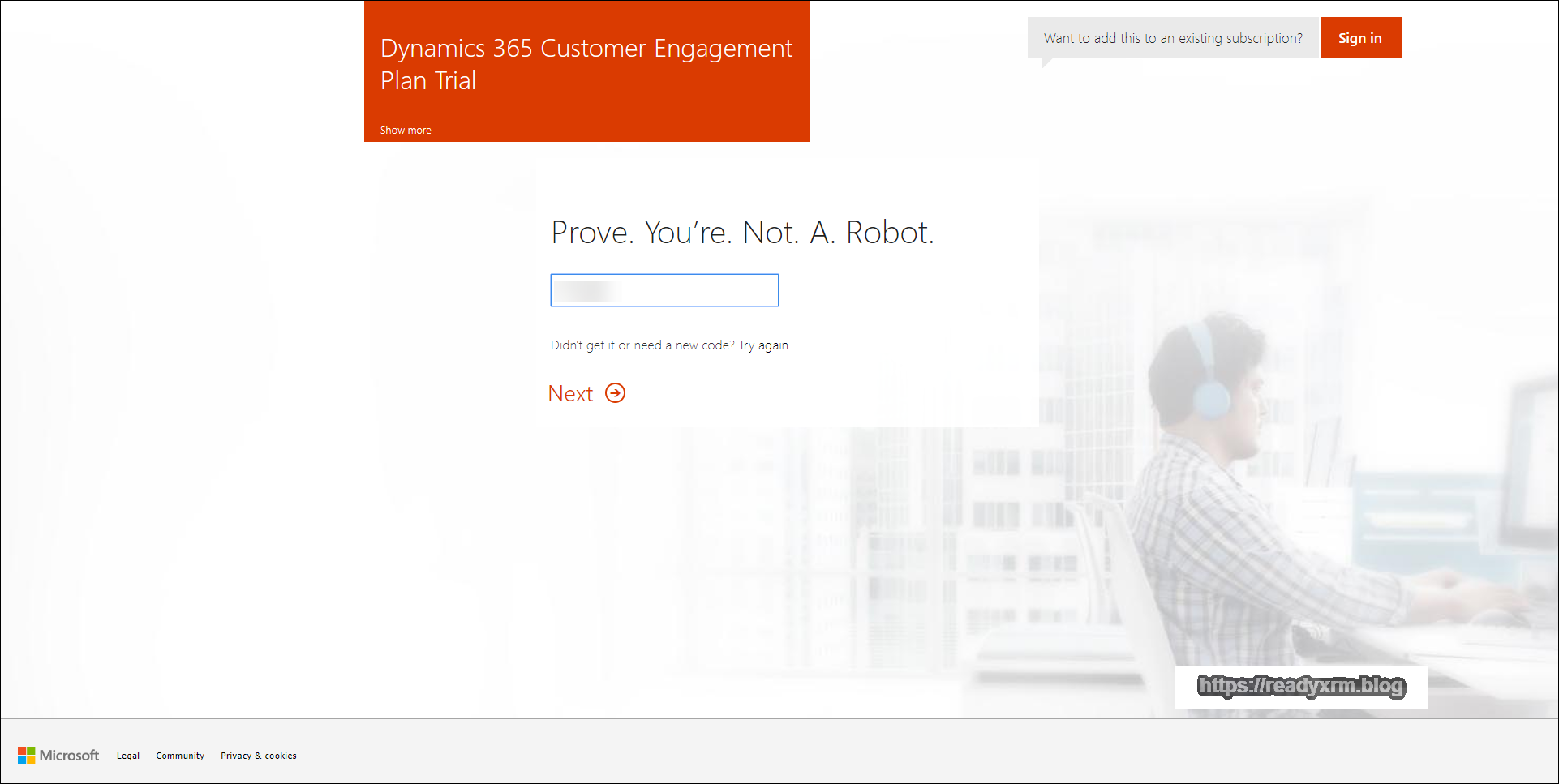
Task: Click the existing subscription question callout
Action: [1173, 38]
